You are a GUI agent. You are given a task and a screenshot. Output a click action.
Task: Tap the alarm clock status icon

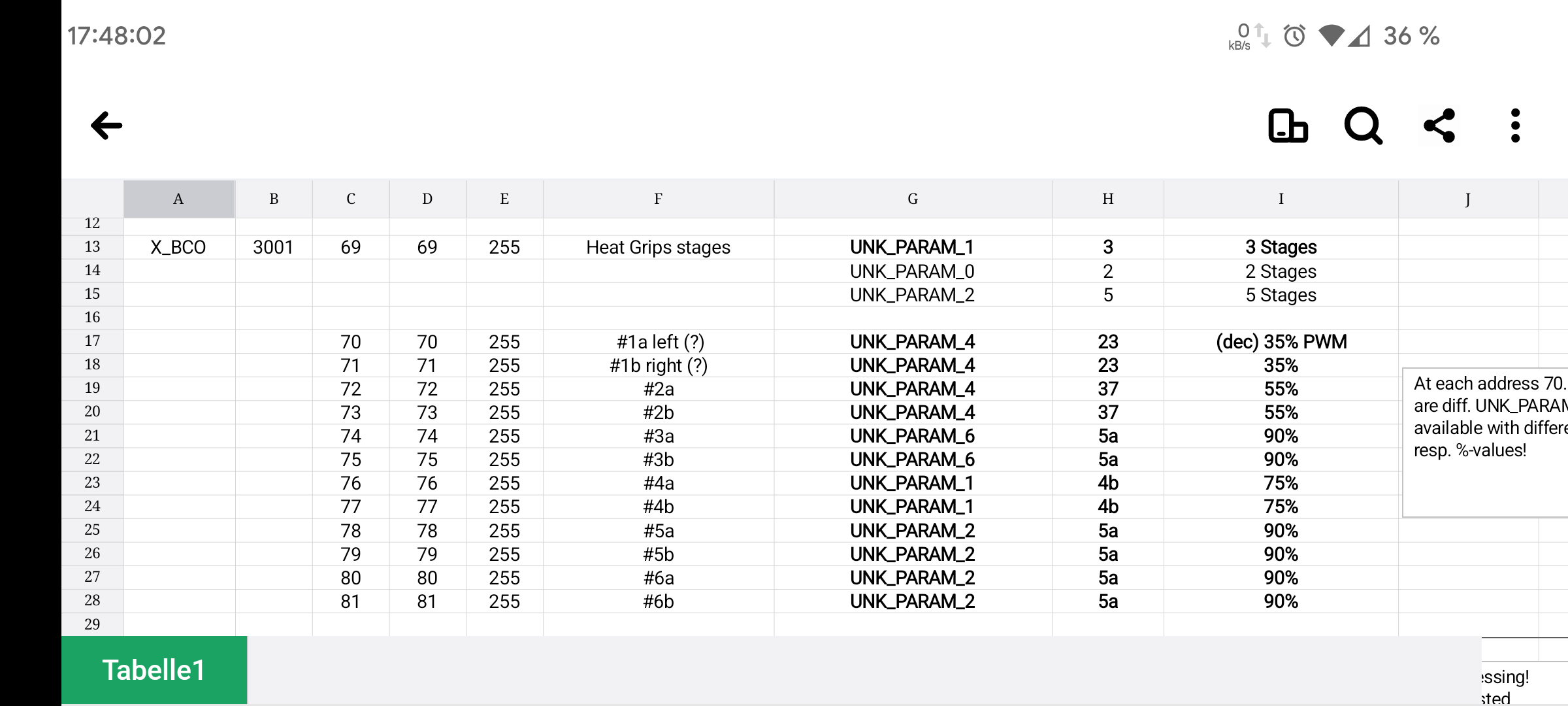point(1294,36)
